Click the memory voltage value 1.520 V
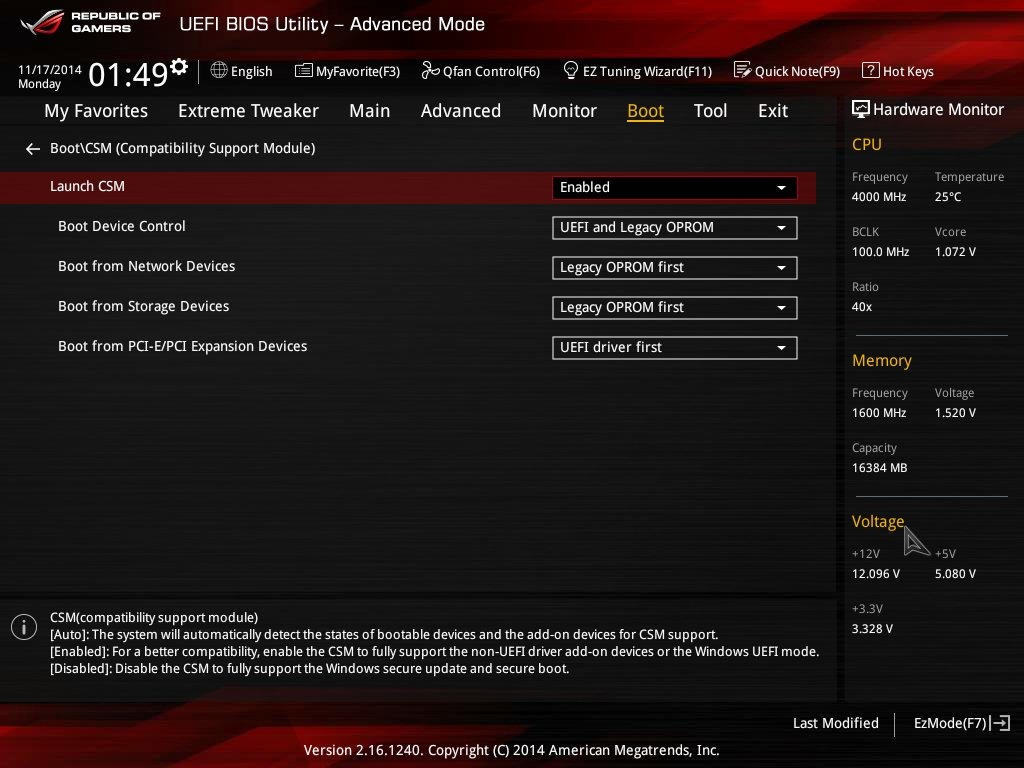 coord(955,413)
